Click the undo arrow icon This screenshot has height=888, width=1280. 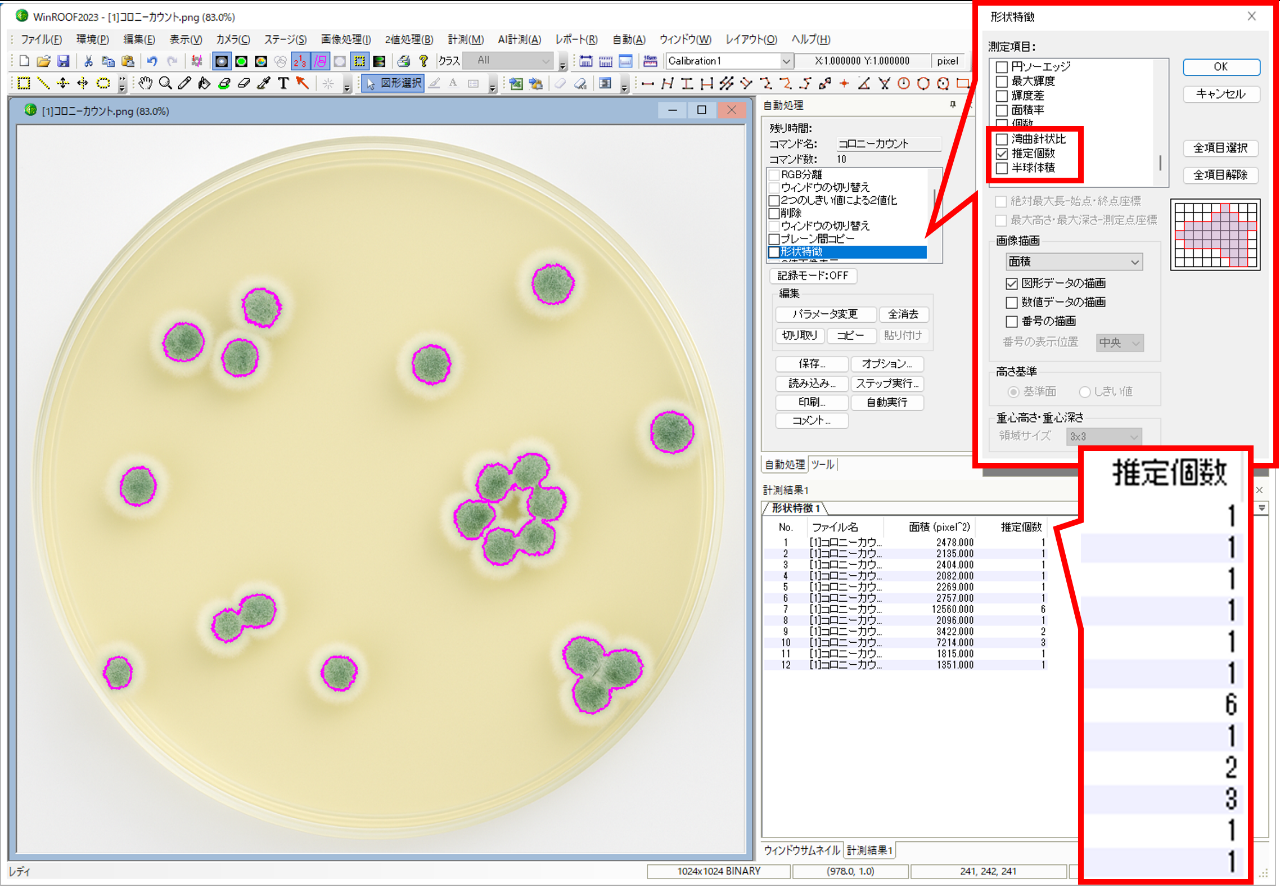coord(152,61)
